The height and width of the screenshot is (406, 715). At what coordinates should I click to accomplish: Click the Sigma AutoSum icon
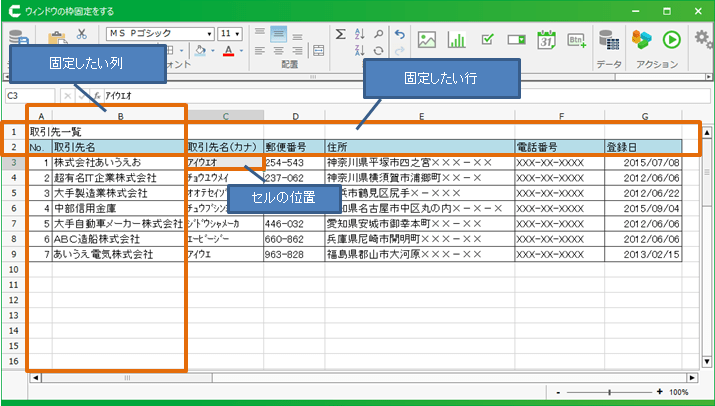340,32
